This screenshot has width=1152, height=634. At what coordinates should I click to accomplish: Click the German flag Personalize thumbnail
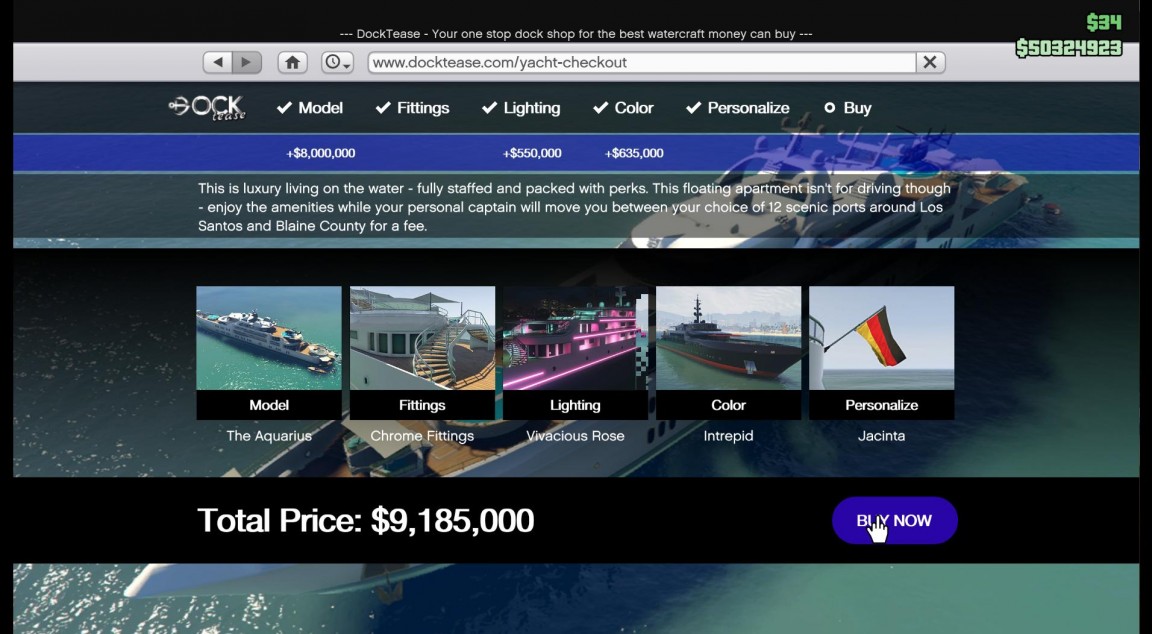pyautogui.click(x=882, y=338)
